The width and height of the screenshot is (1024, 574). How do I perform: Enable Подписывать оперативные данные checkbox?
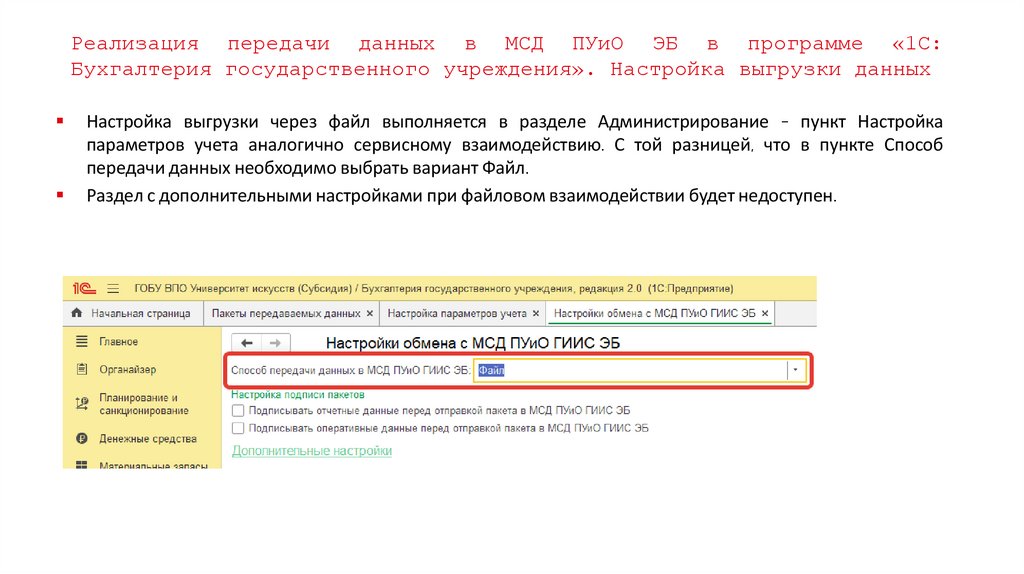[238, 428]
